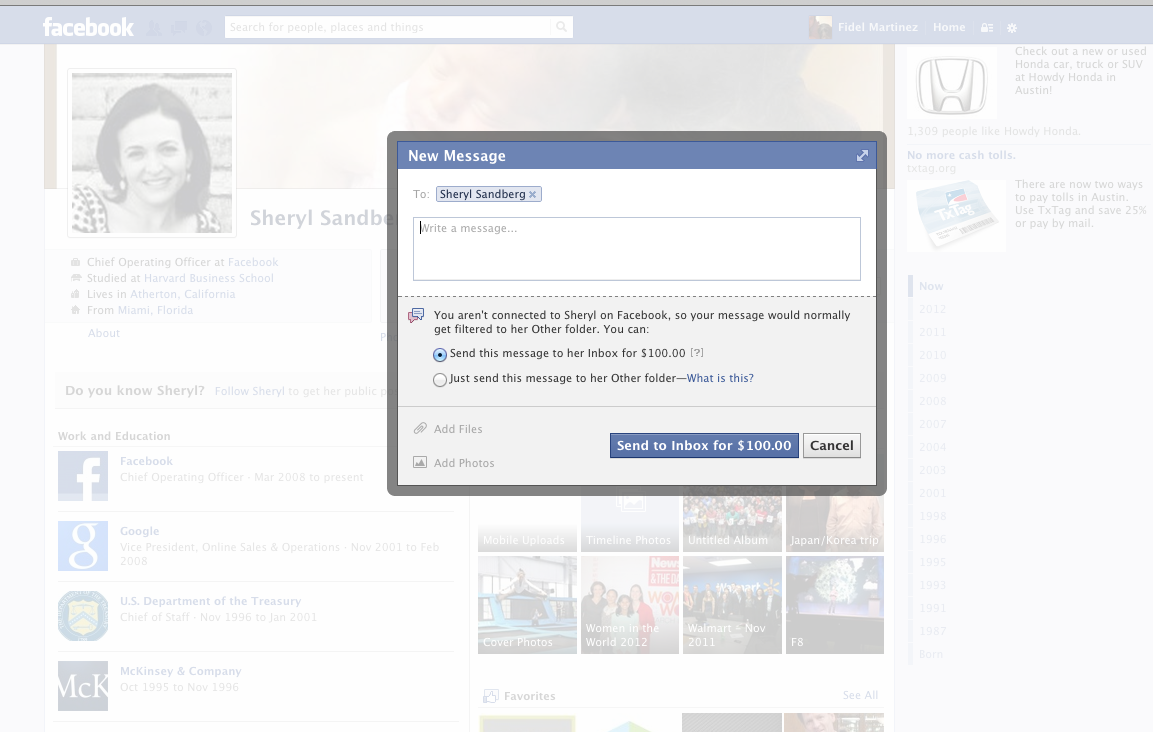This screenshot has width=1153, height=732.
Task: Jump to 1995 on the timeline
Action: (932, 562)
